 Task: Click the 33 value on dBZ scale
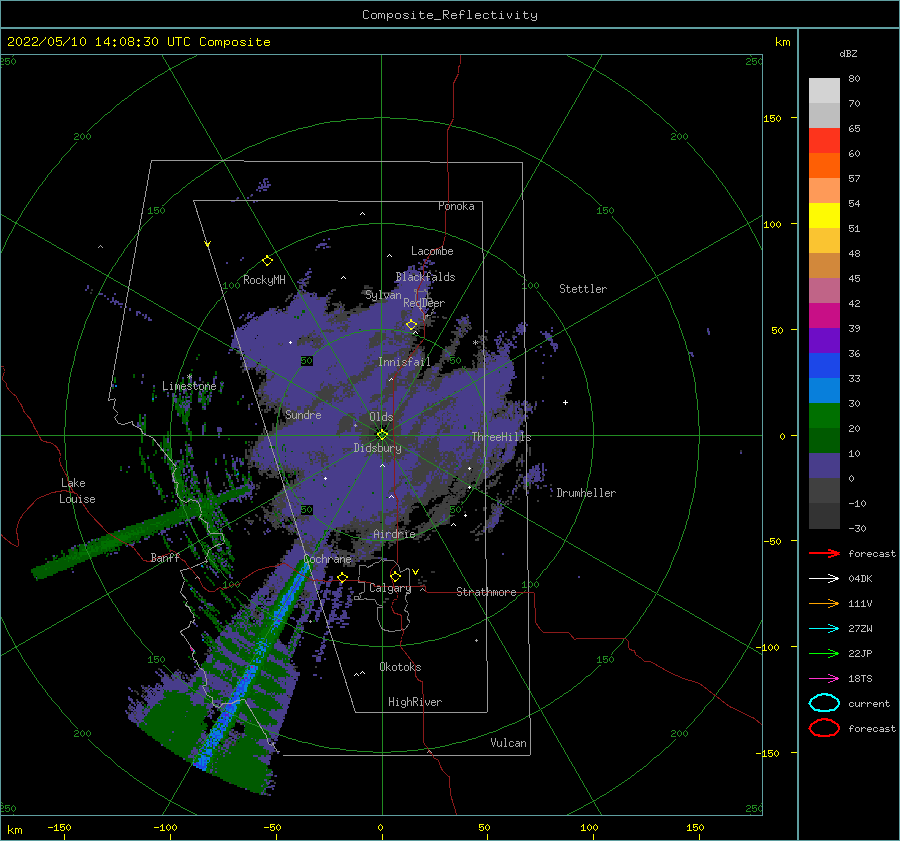(854, 378)
